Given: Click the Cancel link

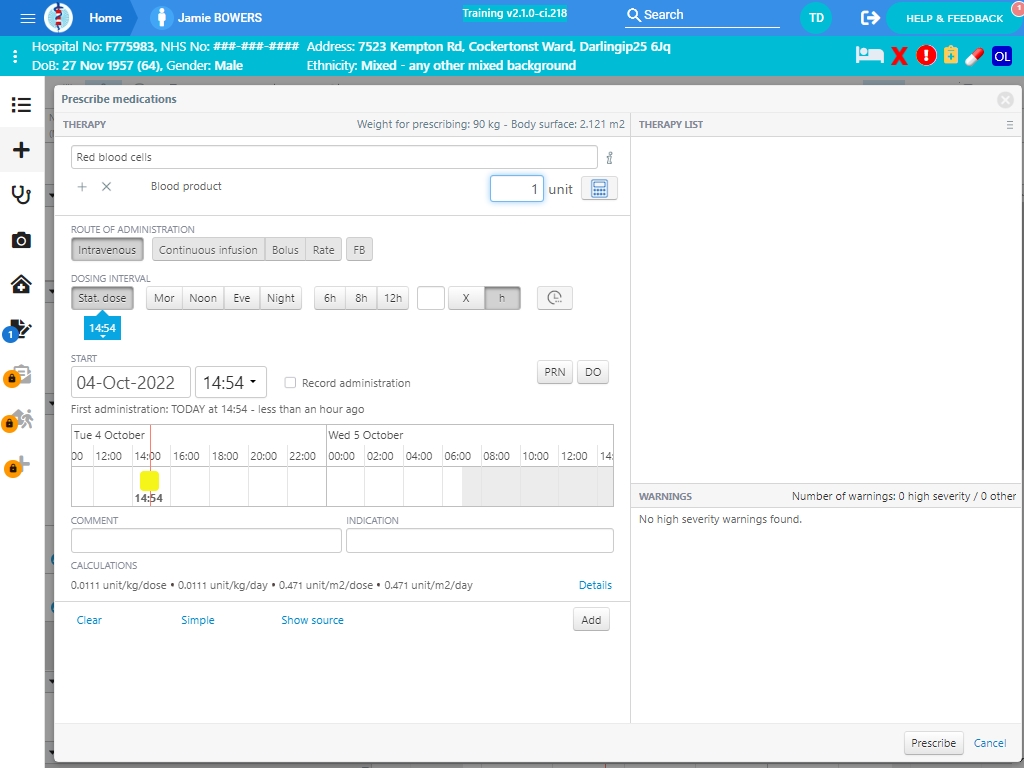Looking at the screenshot, I should [x=990, y=743].
